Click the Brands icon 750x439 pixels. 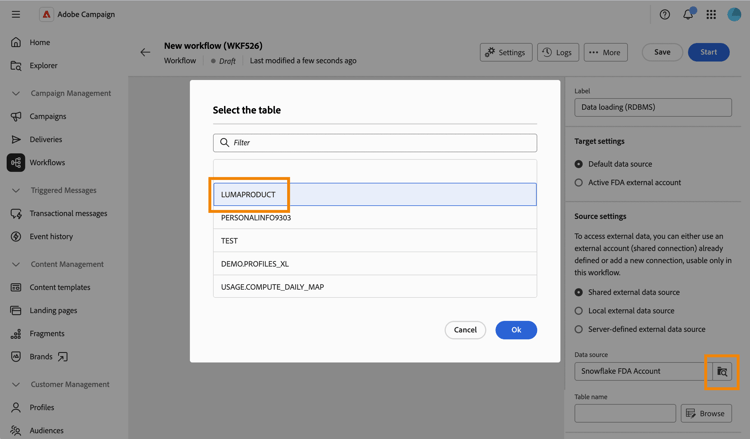pos(16,356)
